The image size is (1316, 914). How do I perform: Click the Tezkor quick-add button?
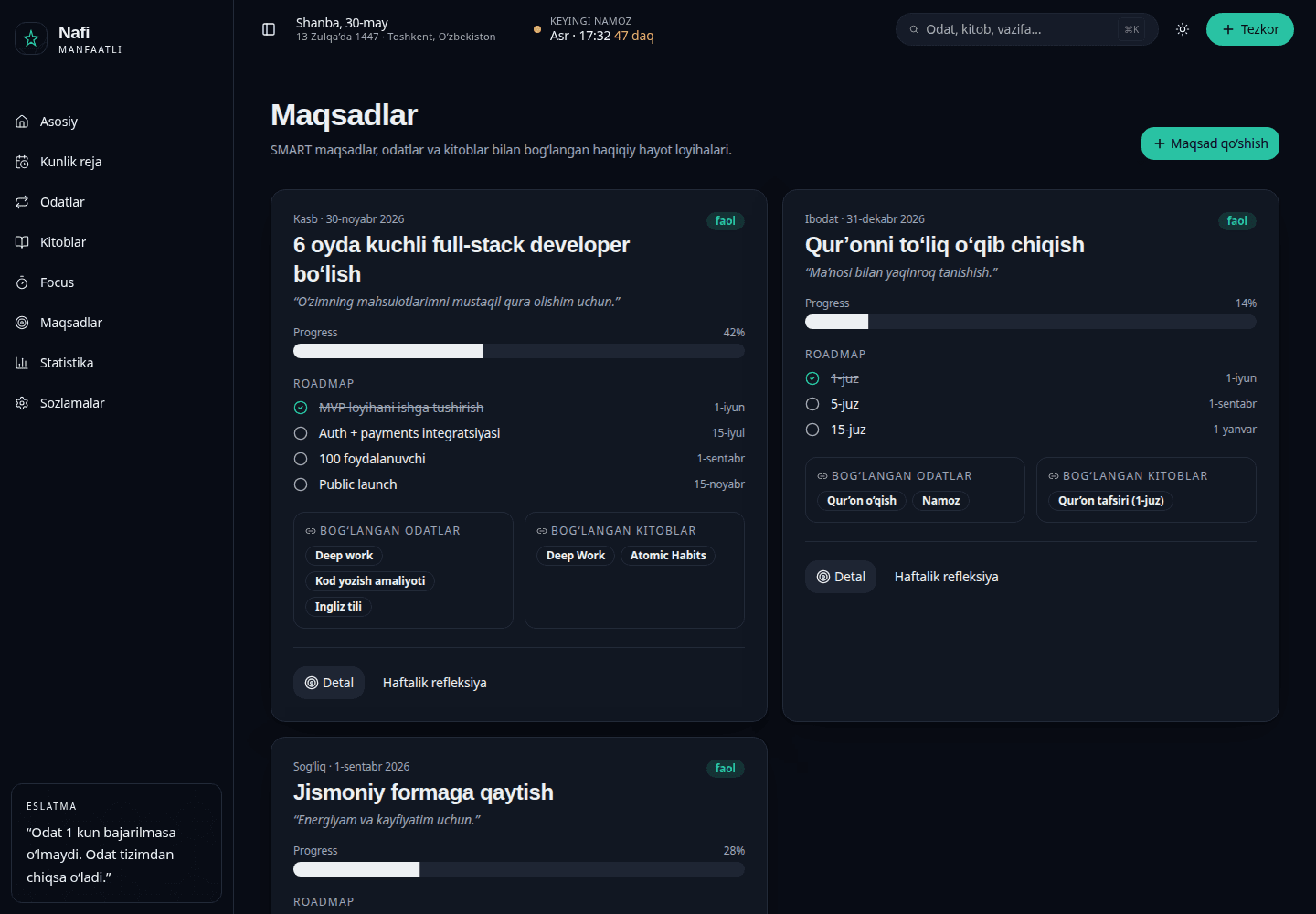point(1250,29)
